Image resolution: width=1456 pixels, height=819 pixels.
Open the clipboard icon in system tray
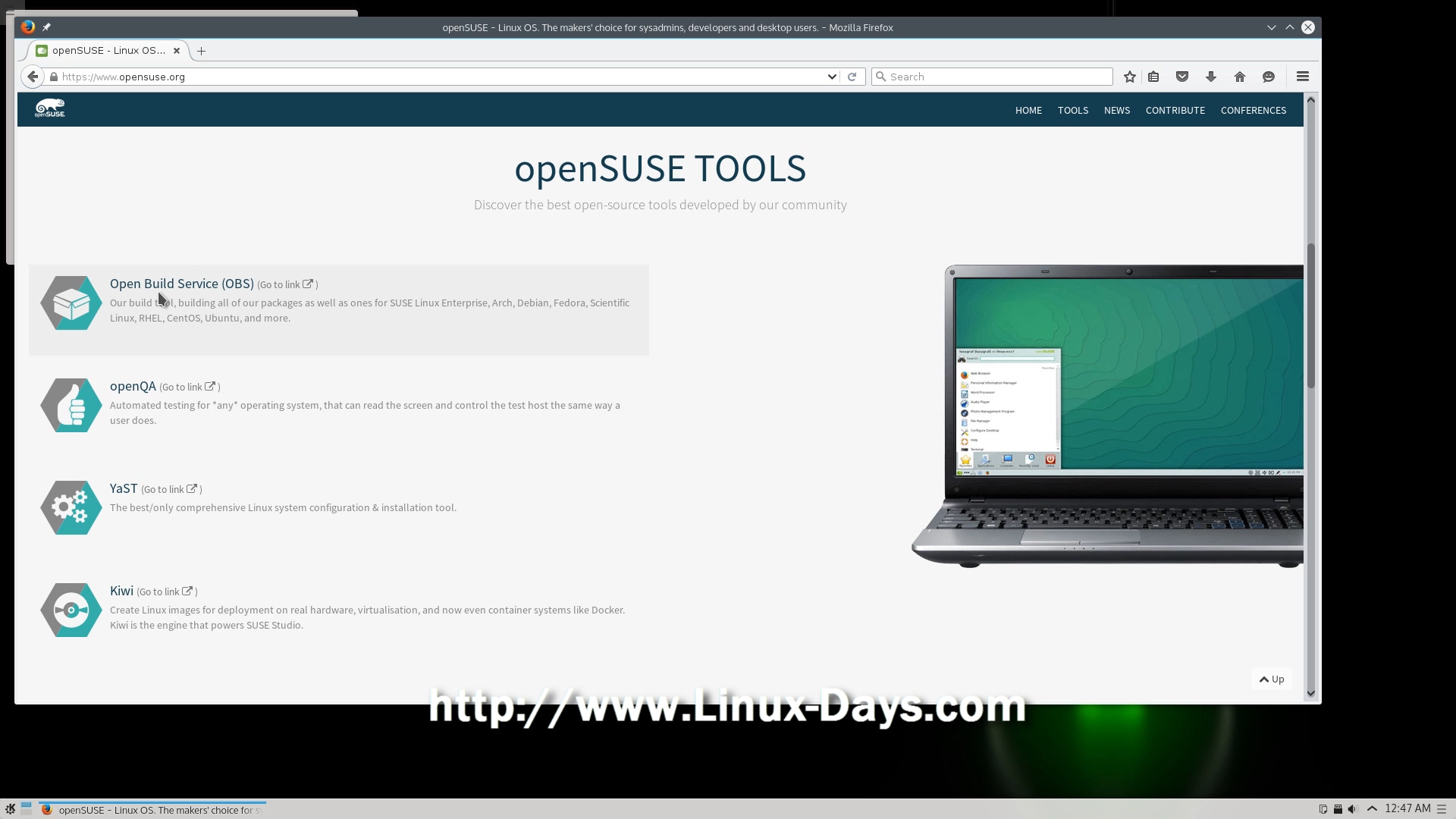[1323, 809]
